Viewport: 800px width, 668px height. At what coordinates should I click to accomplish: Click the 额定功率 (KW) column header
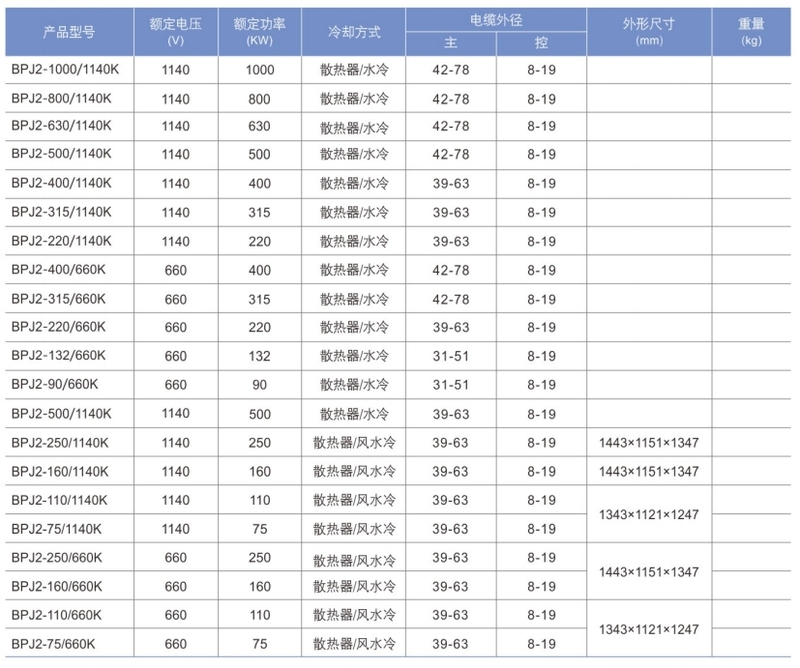[259, 32]
